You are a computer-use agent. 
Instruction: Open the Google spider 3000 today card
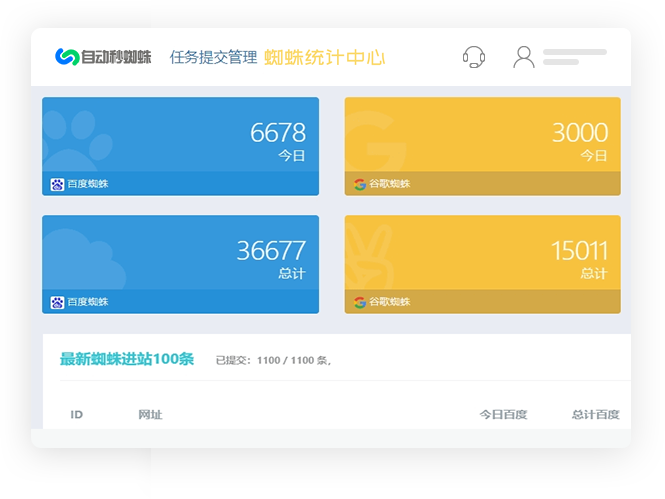point(483,146)
